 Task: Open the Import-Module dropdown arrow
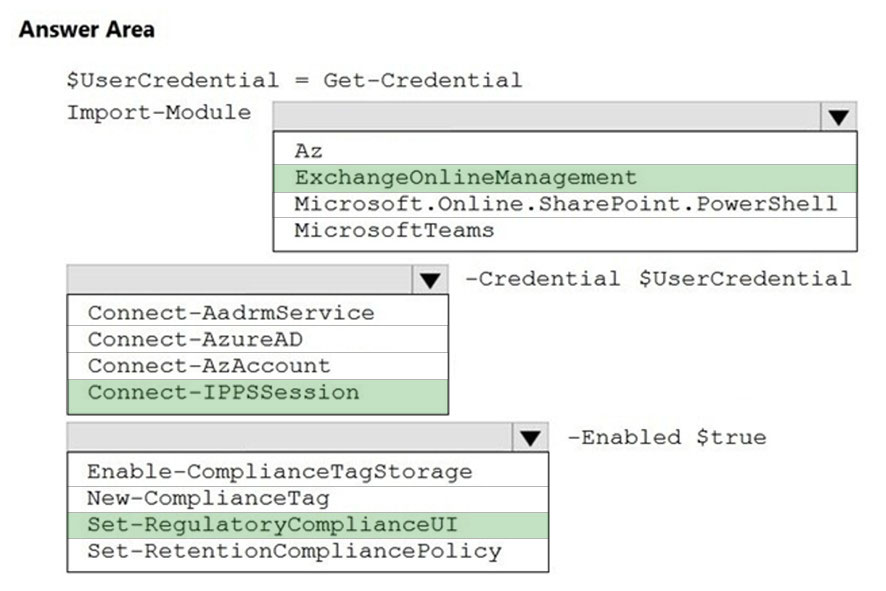[839, 117]
